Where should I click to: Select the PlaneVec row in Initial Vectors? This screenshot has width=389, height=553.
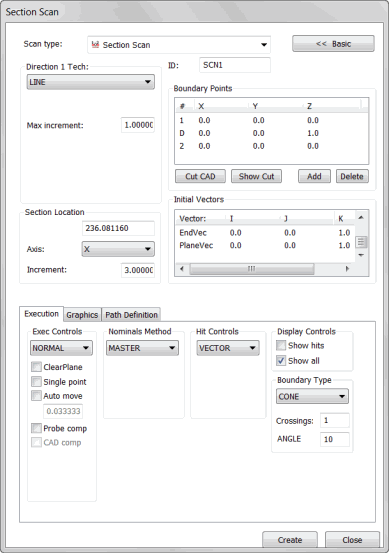(x=265, y=245)
